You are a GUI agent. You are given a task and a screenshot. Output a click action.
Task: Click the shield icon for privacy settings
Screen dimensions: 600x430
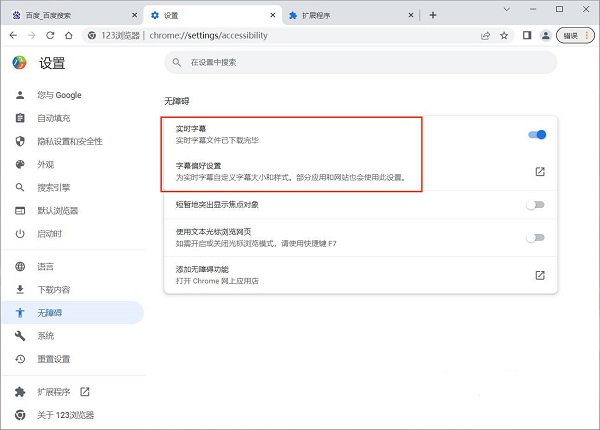tap(20, 142)
